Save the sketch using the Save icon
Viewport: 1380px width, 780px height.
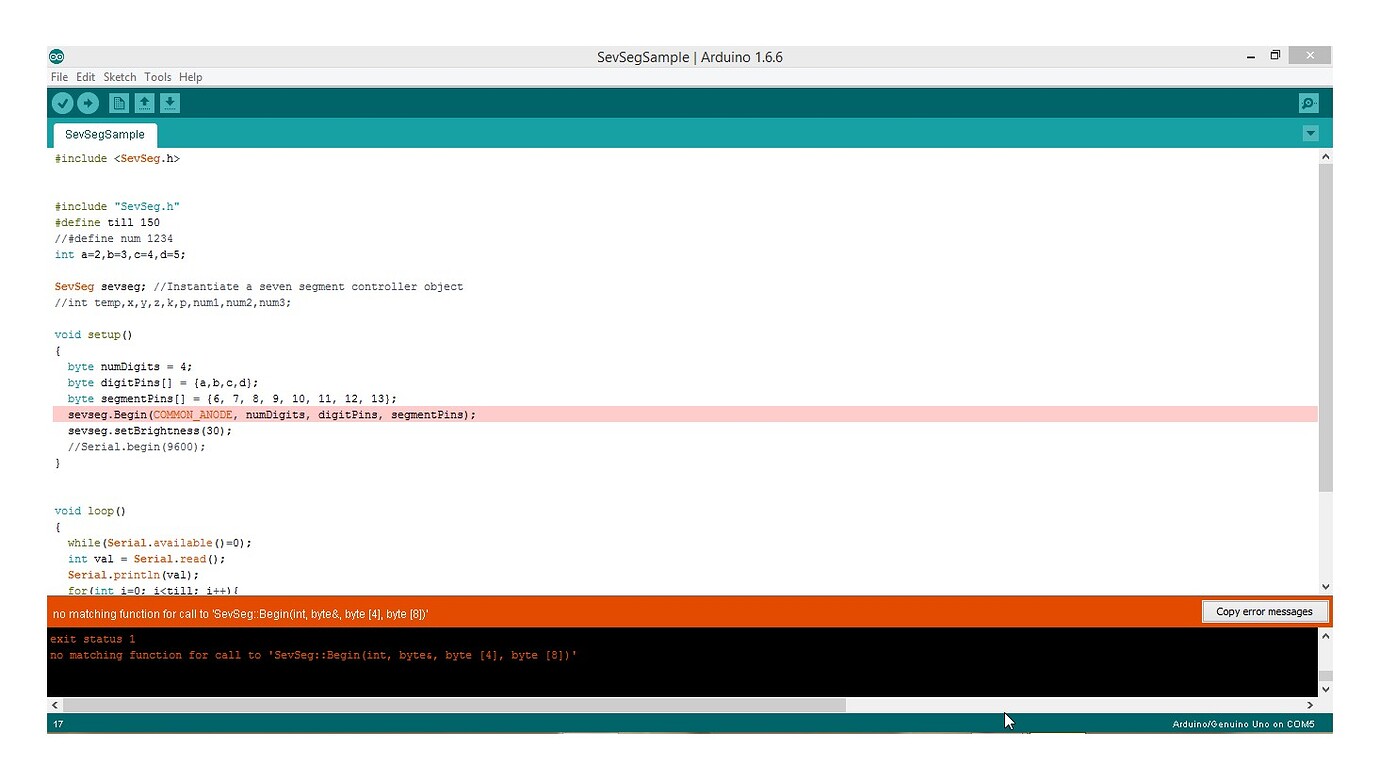(170, 102)
